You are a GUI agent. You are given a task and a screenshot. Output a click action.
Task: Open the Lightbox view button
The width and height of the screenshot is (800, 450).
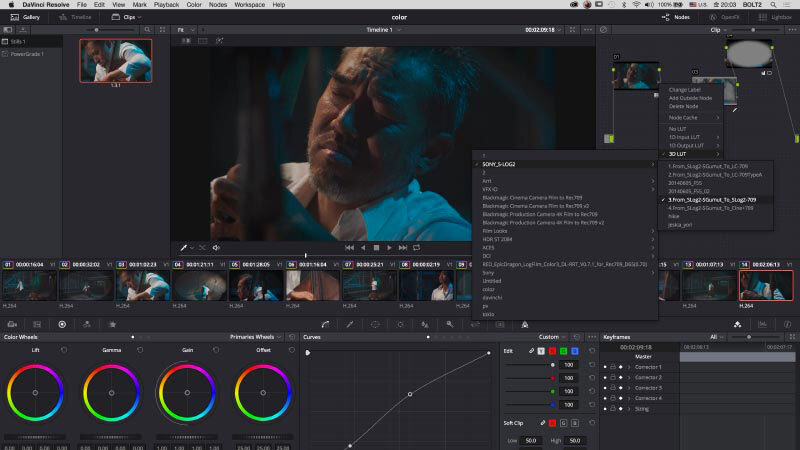(x=774, y=17)
